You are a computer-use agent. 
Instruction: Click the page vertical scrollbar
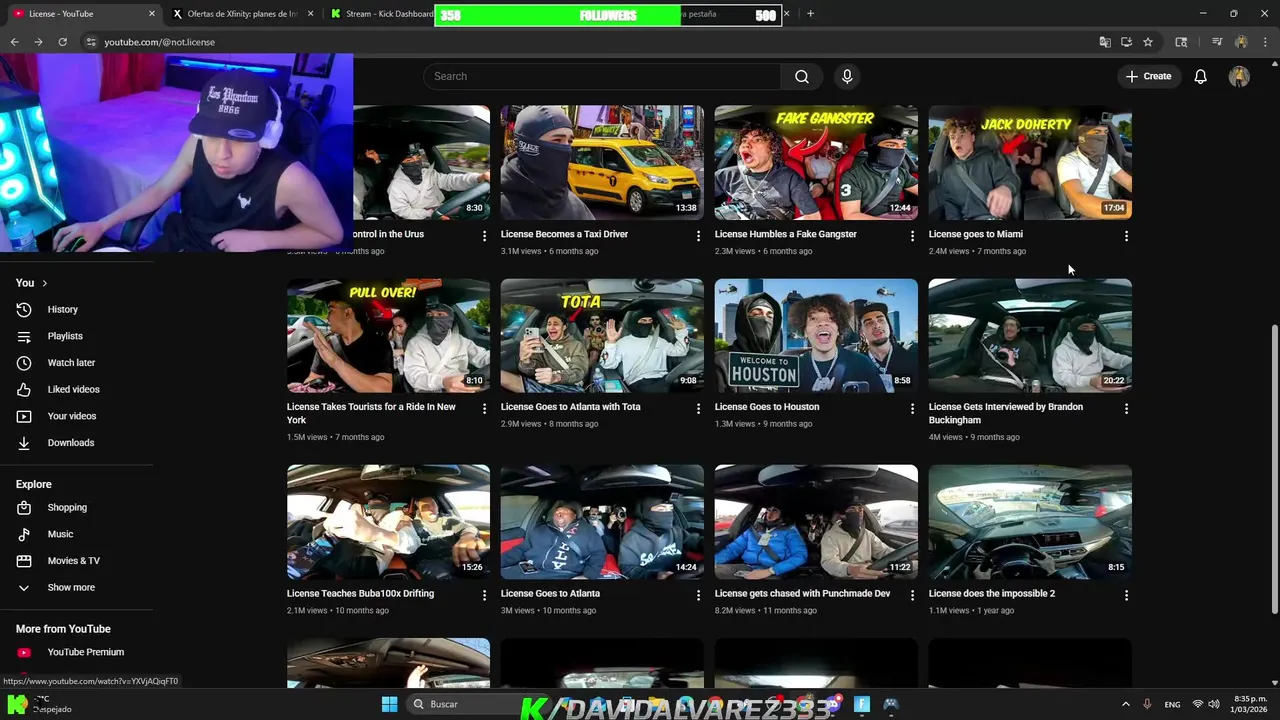(1274, 468)
